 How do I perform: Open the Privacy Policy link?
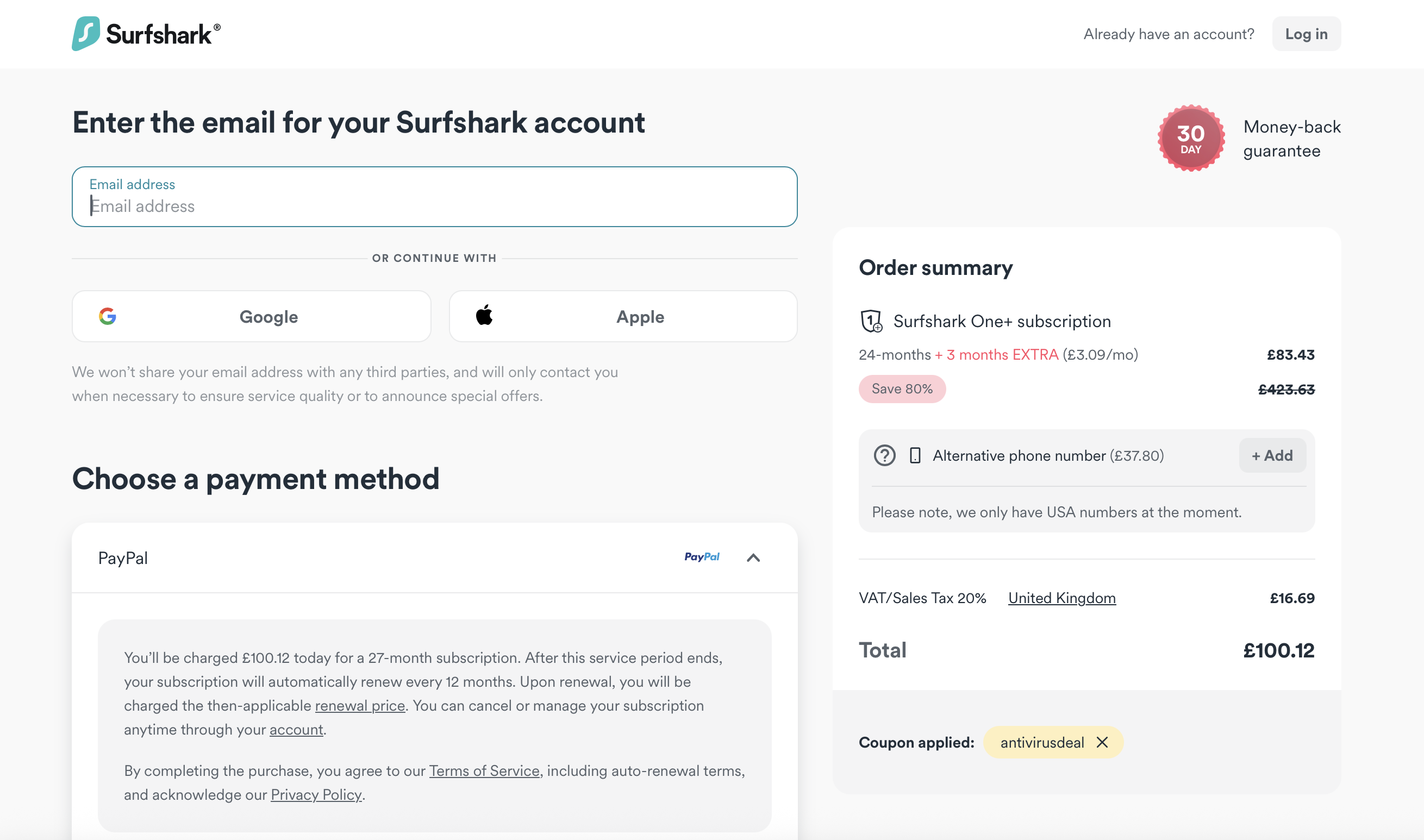coord(316,795)
